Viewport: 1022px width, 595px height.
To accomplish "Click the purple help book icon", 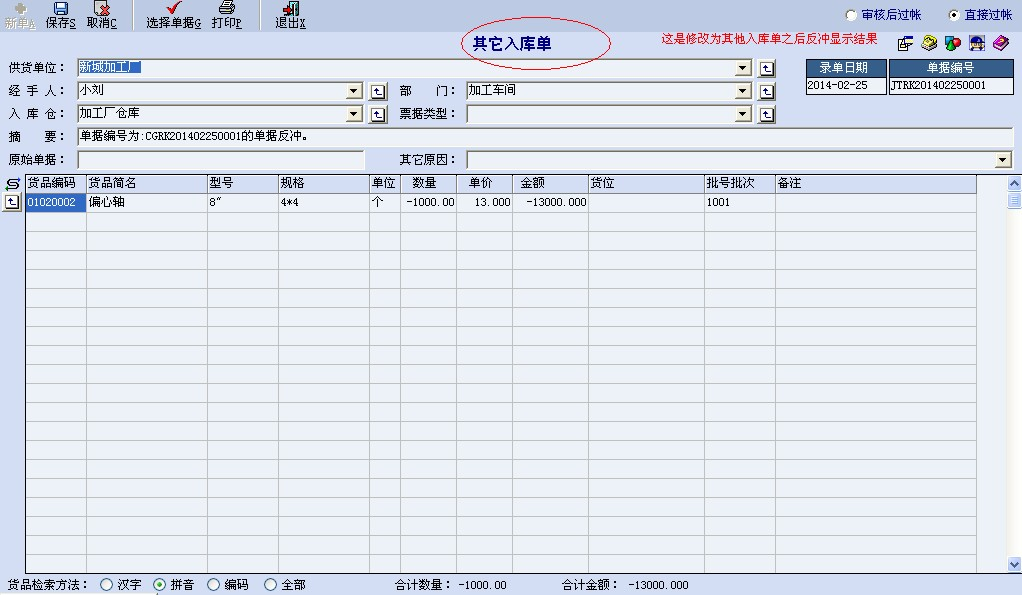I will (1001, 43).
